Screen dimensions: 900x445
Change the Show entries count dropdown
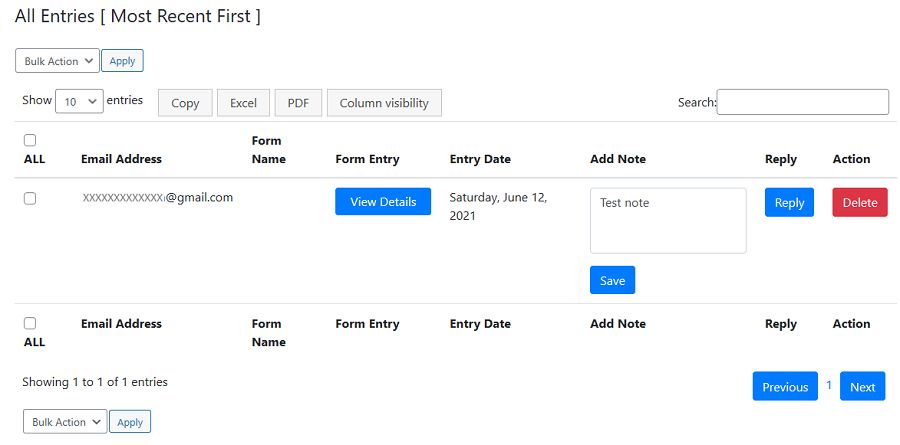[79, 101]
